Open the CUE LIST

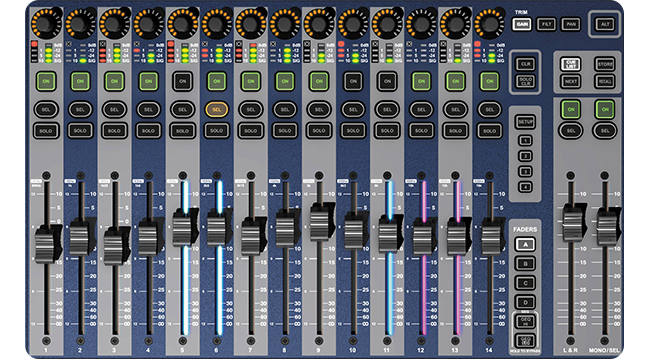pyautogui.click(x=570, y=64)
